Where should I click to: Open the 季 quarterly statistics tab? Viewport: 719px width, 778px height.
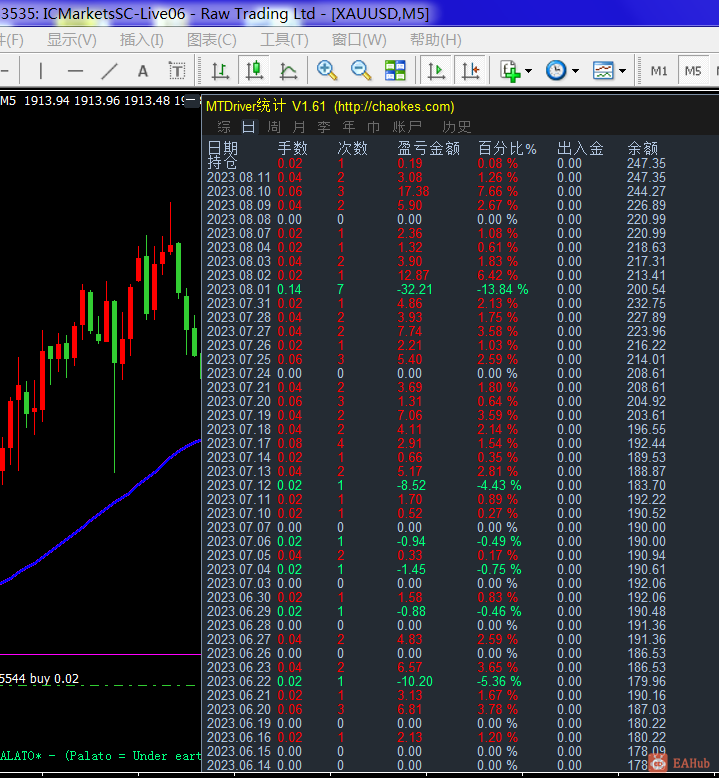coord(324,127)
